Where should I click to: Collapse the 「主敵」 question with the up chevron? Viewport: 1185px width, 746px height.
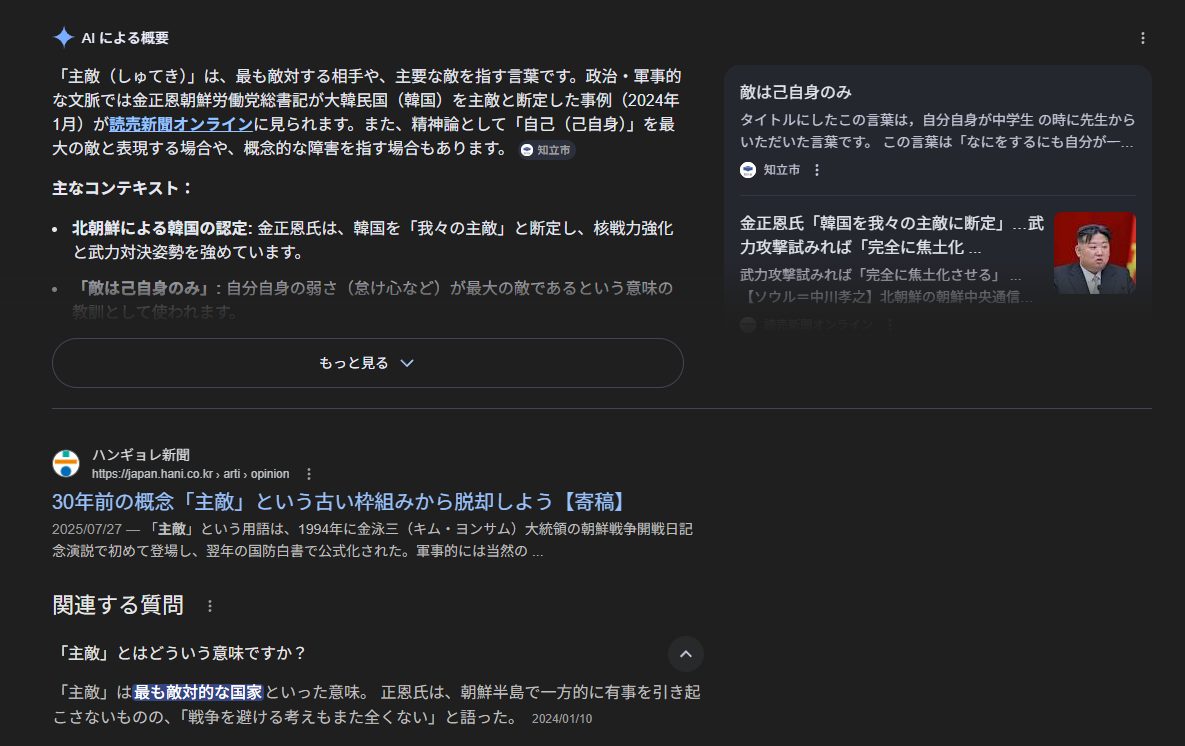coord(686,654)
